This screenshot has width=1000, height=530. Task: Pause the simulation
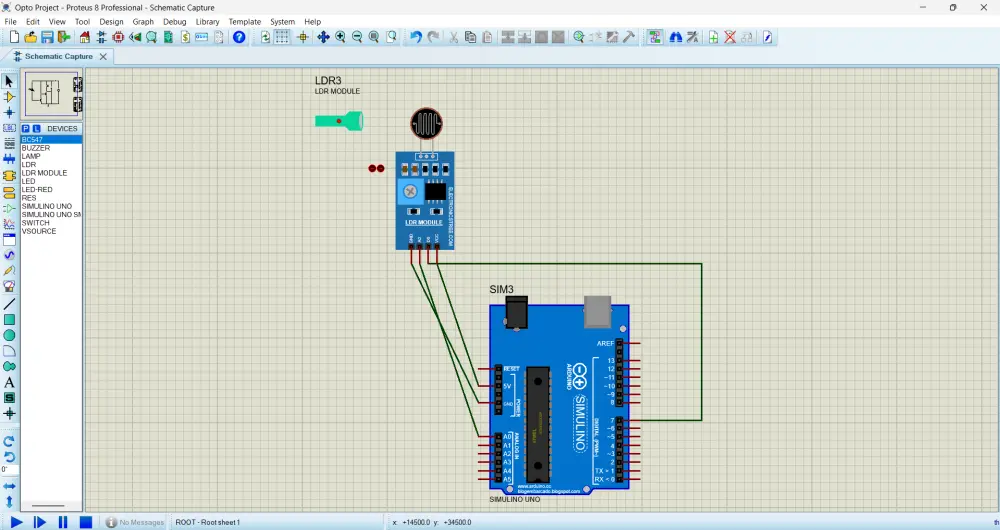62,522
